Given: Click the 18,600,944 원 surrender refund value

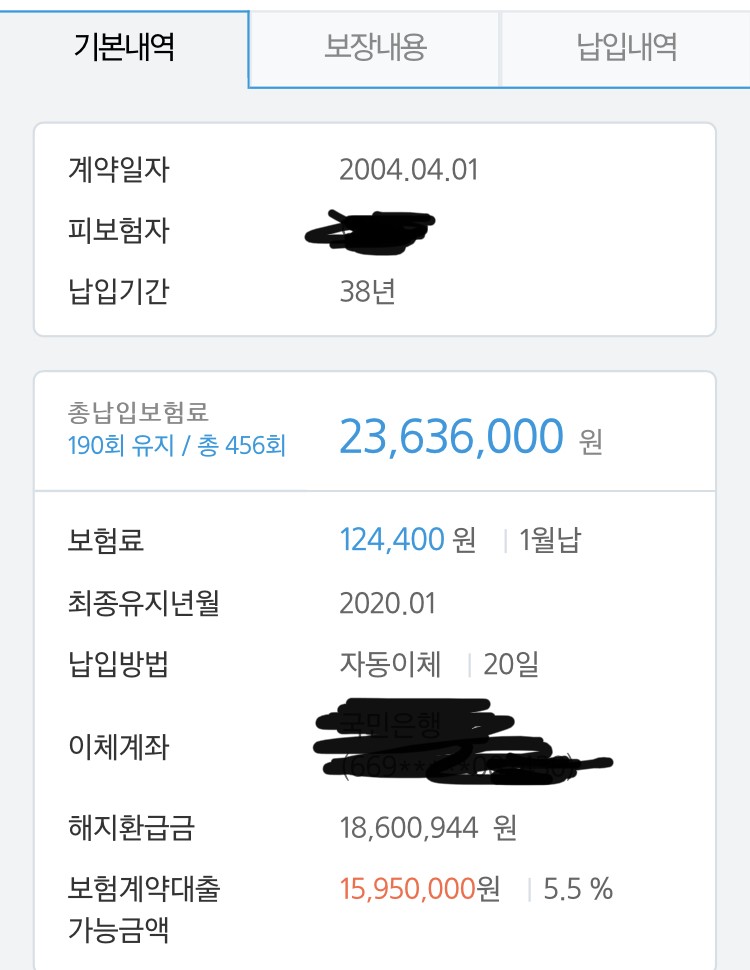Looking at the screenshot, I should coord(428,828).
